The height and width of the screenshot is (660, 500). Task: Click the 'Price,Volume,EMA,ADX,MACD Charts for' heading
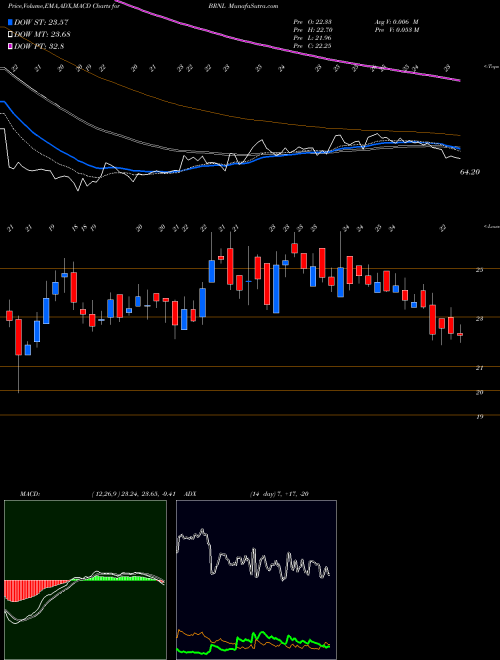tap(64, 6)
